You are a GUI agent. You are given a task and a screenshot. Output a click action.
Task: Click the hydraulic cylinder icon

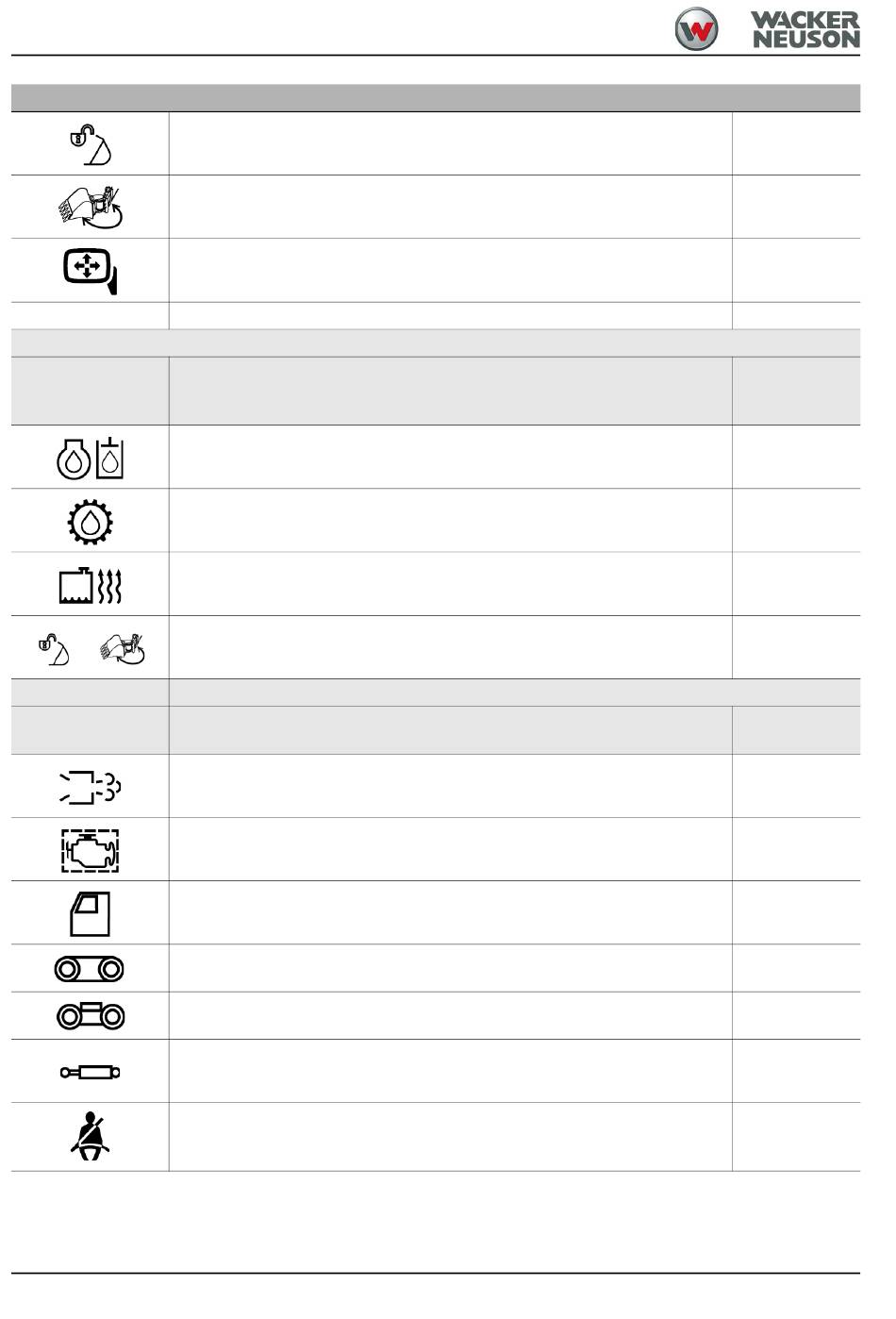click(x=91, y=1072)
